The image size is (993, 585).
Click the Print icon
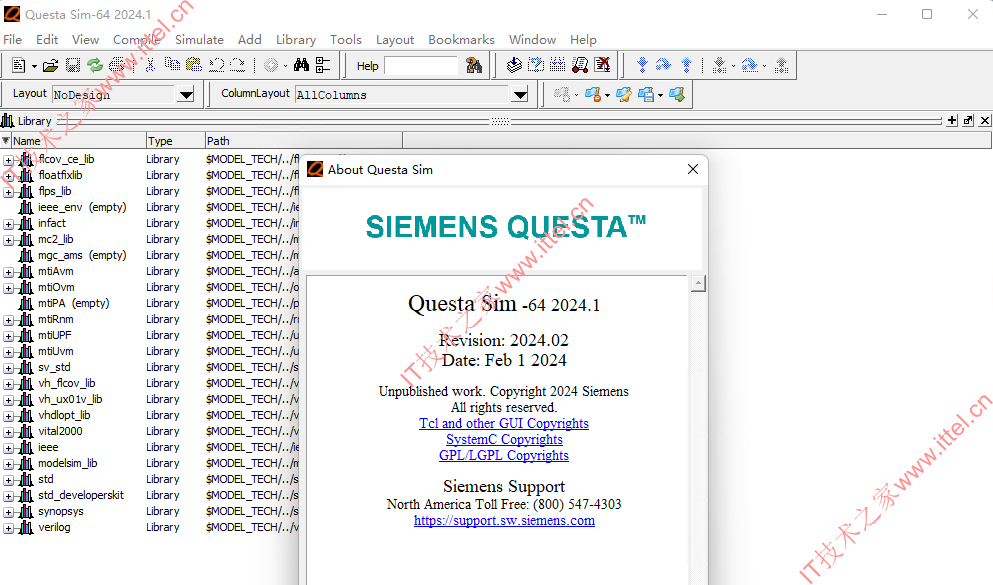click(118, 65)
